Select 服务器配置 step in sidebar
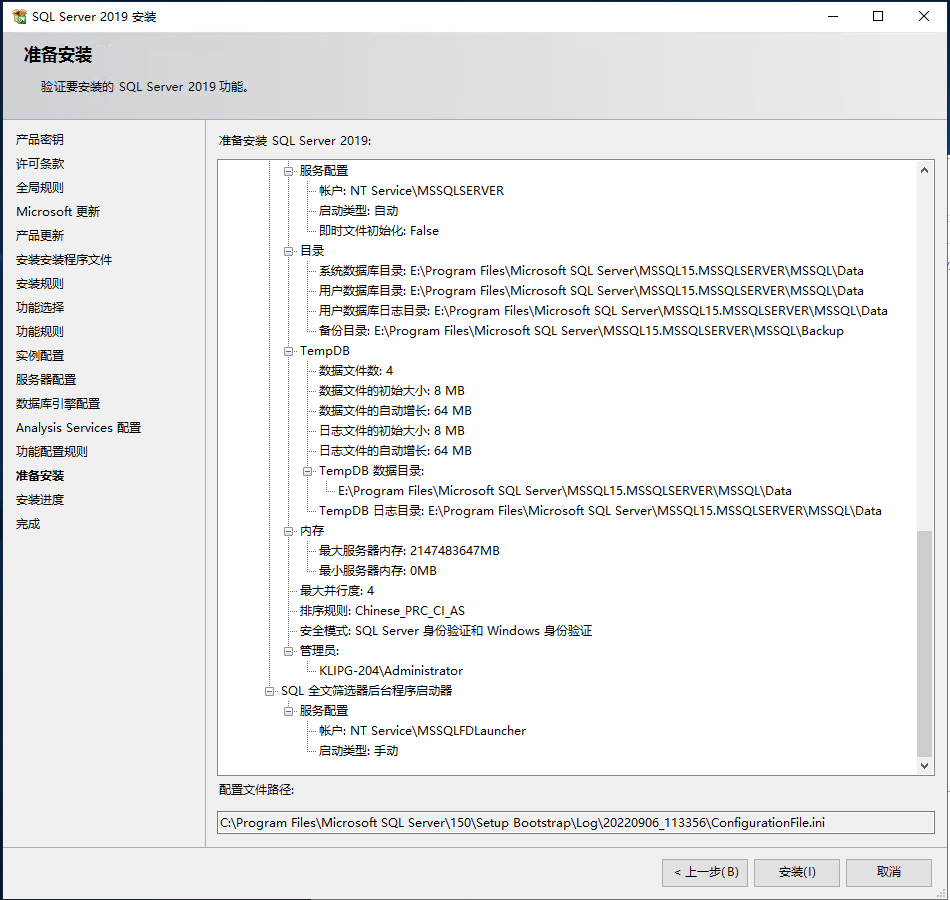Screen dimensions: 950x900 point(46,379)
